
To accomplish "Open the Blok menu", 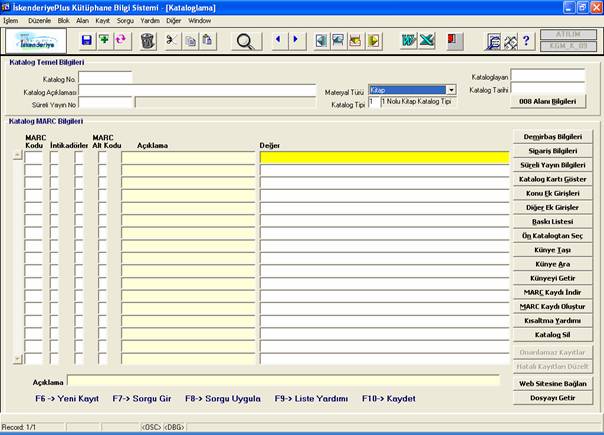I will pos(64,21).
